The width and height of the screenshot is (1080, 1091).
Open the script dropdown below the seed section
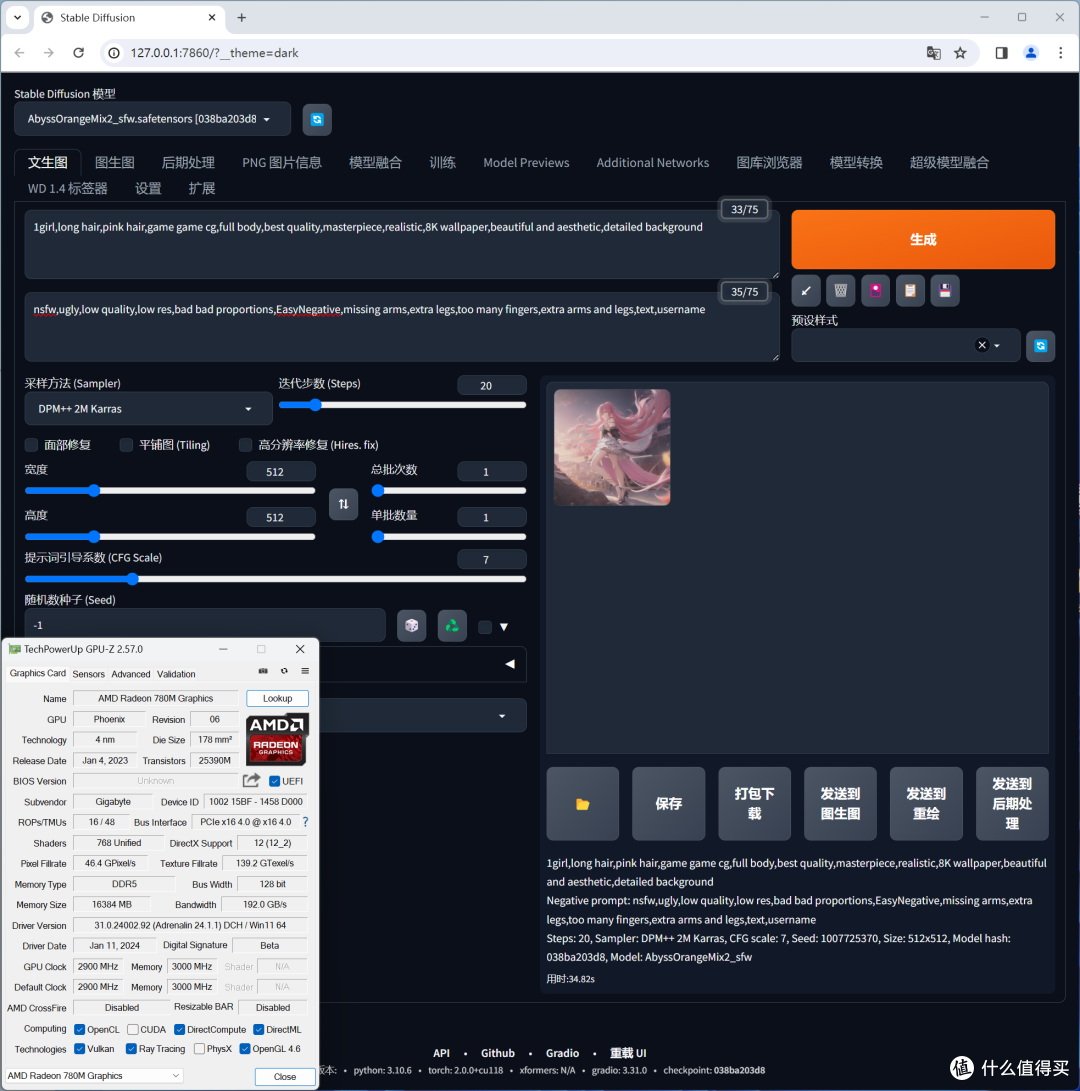pyautogui.click(x=422, y=716)
